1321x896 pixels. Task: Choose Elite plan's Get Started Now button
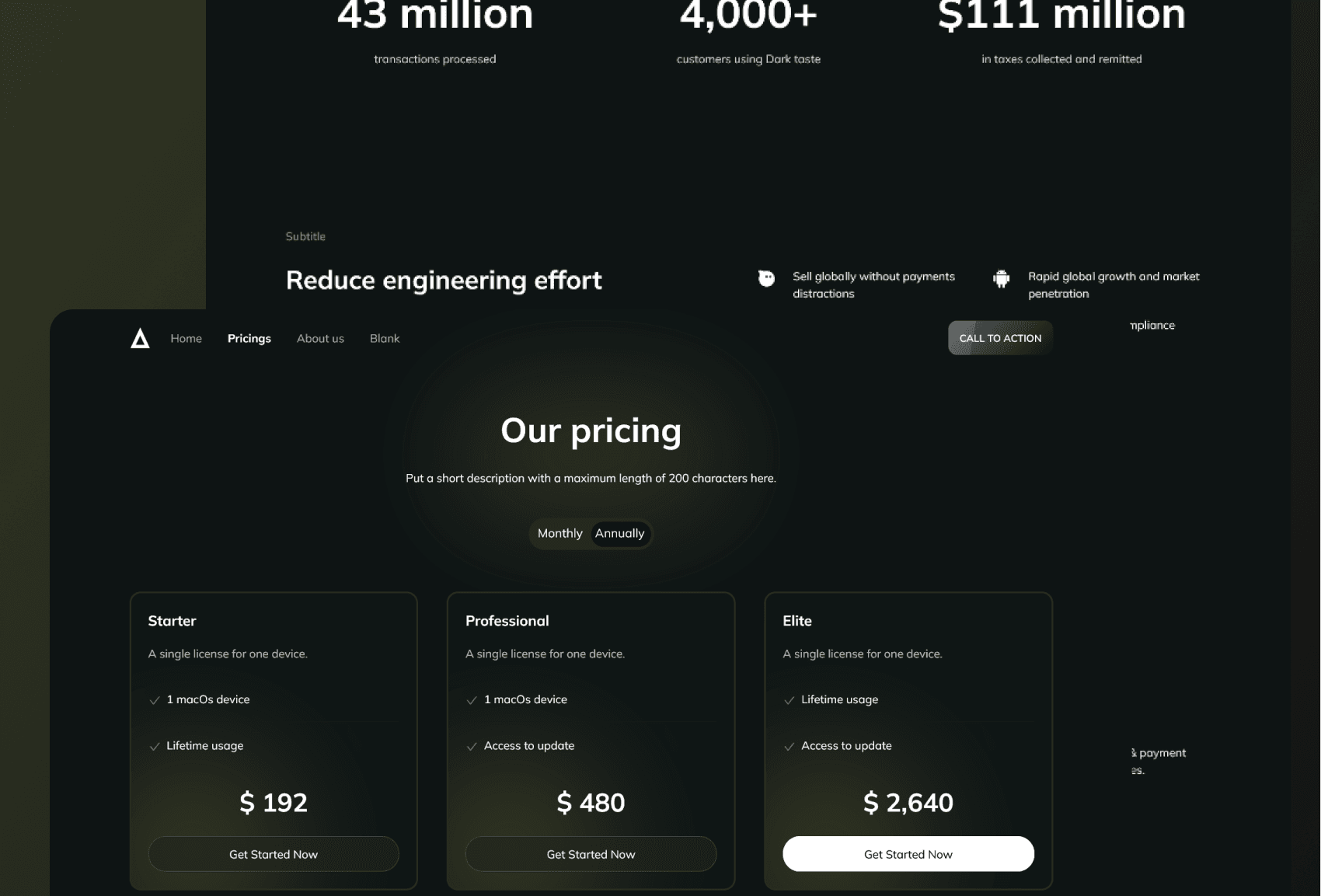tap(908, 854)
